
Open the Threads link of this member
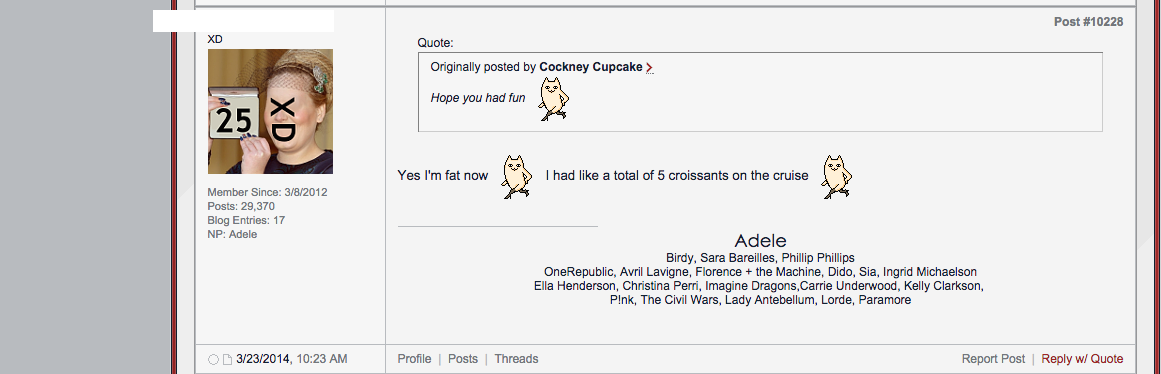click(516, 359)
